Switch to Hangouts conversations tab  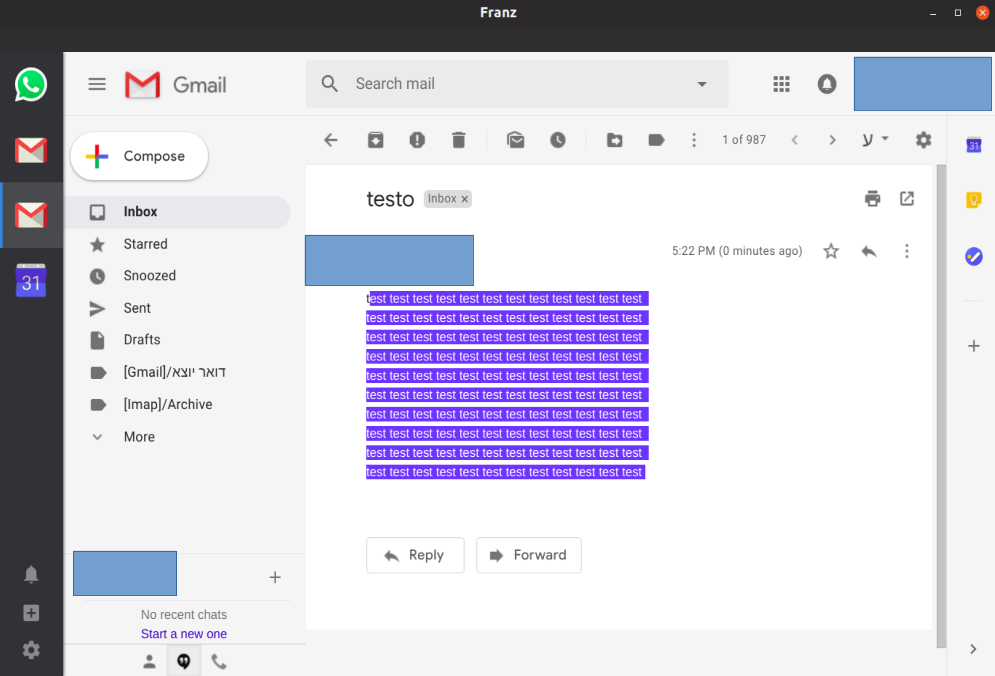click(184, 661)
